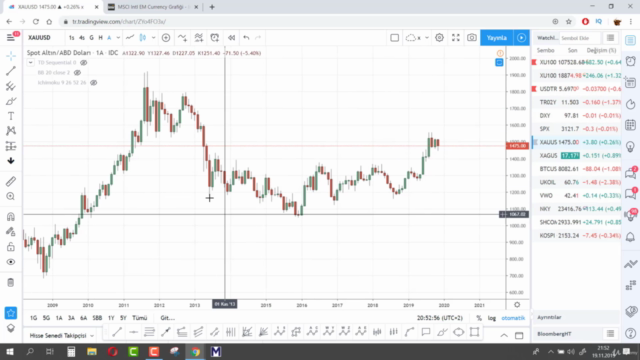Viewport: 640px width, 360px height.
Task: Click the Yayınla publish button
Action: click(497, 38)
